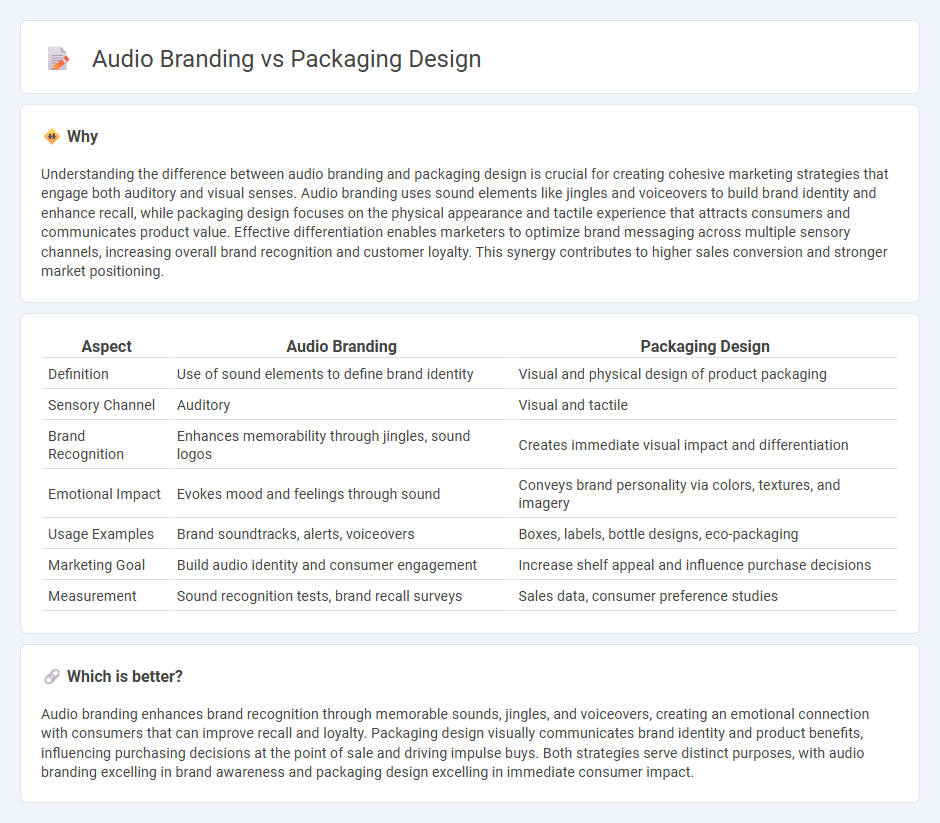The image size is (940, 823).
Task: Select the coin emoji icon next to Why
Action: point(49,136)
